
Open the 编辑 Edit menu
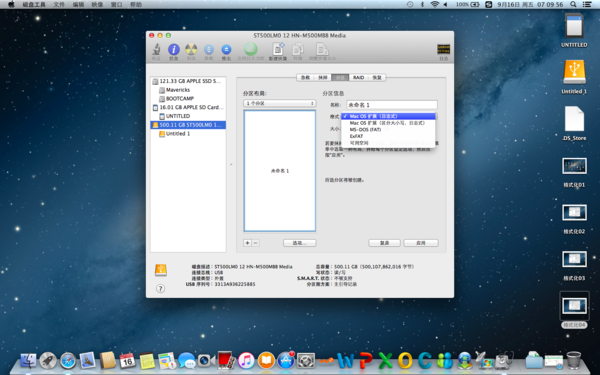tap(78, 5)
